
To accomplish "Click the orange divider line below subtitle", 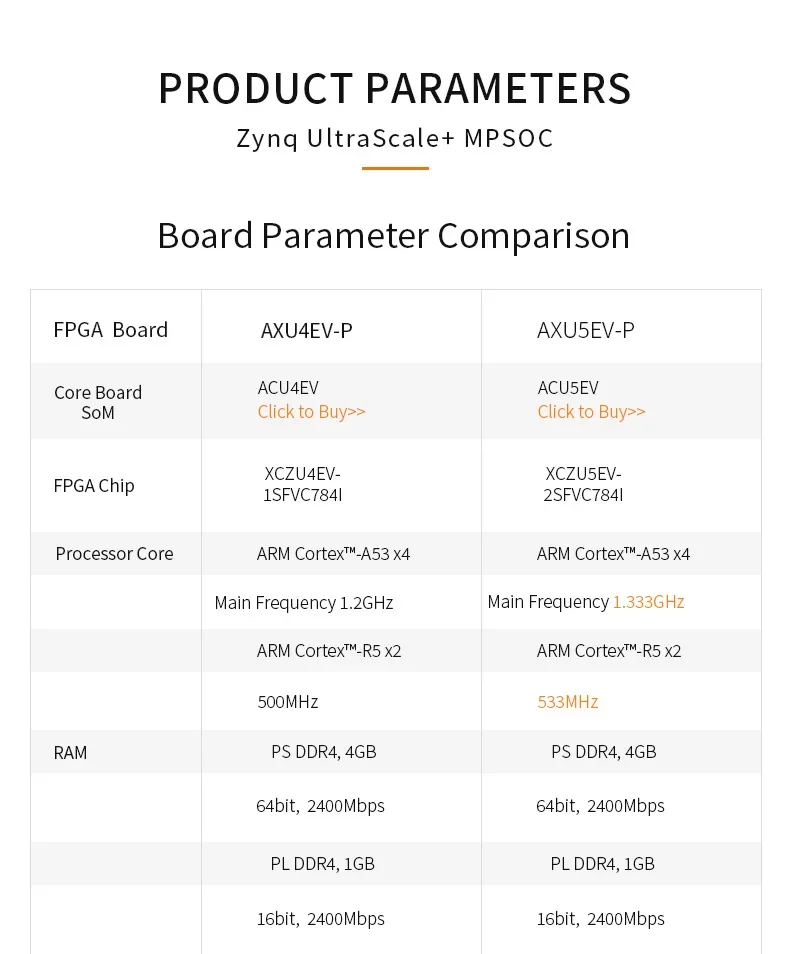I will coord(395,168).
